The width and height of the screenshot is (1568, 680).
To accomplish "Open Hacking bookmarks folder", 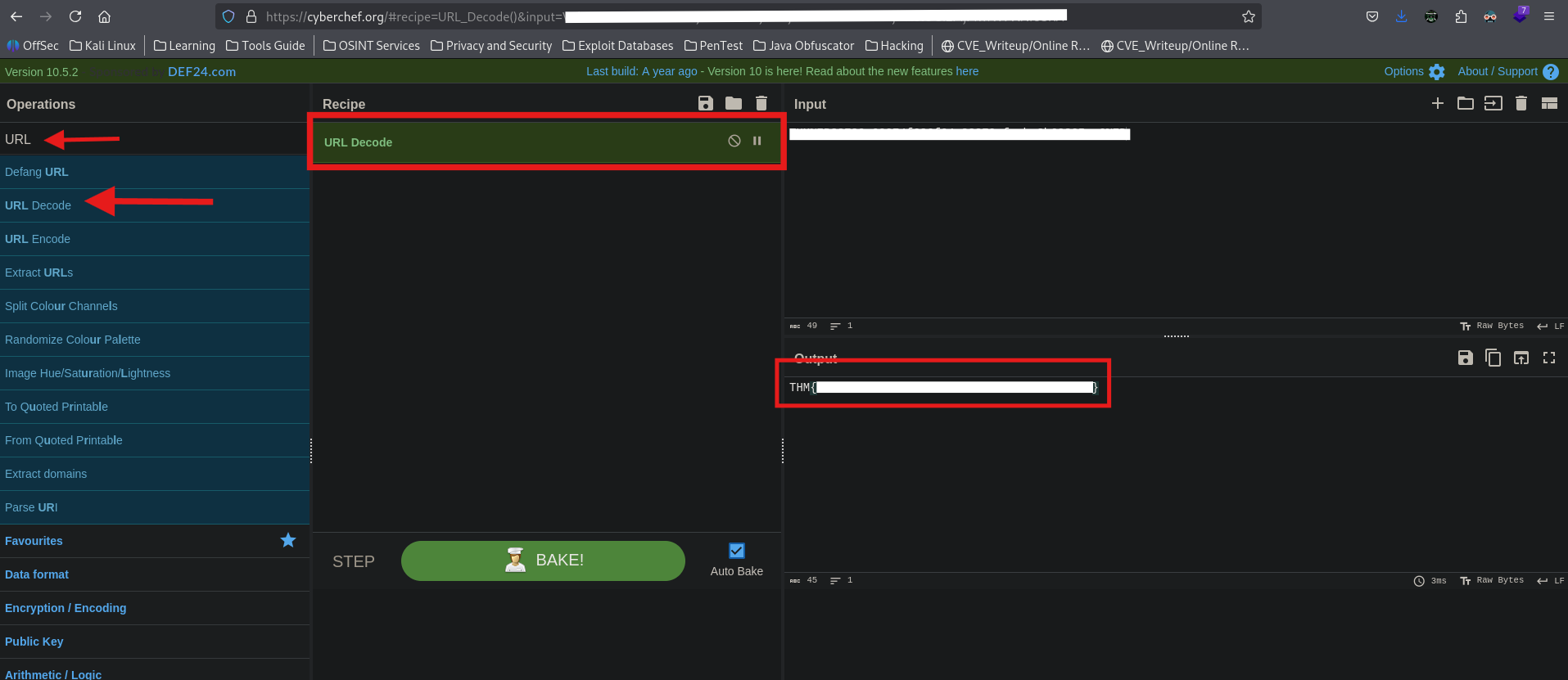I will (895, 46).
